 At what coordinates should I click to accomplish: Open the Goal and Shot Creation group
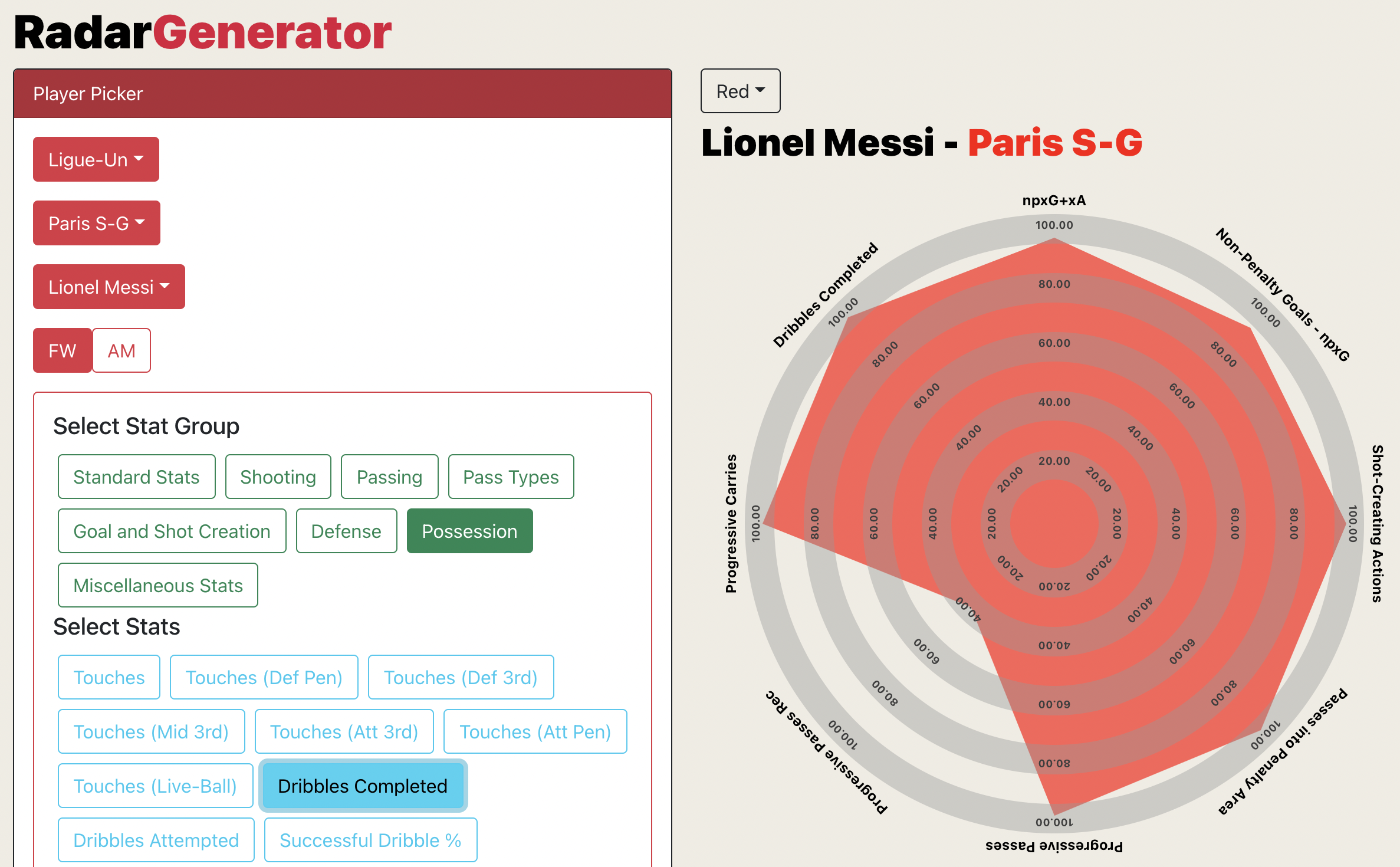[x=171, y=530]
